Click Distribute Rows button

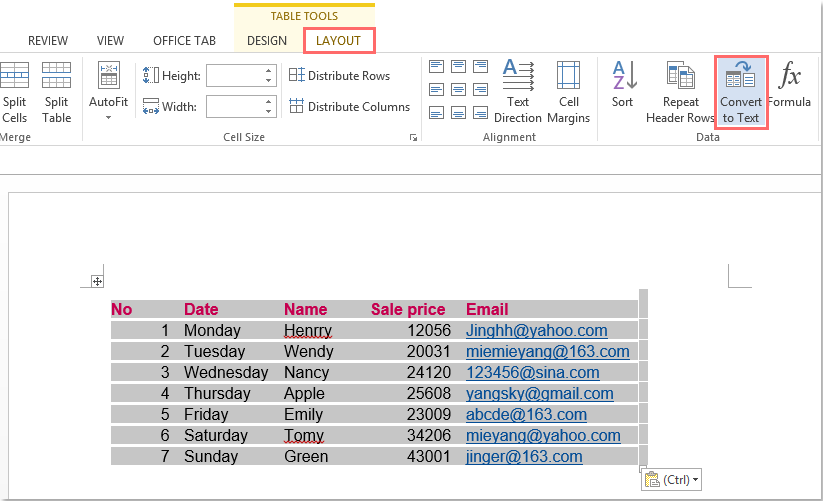[x=339, y=76]
